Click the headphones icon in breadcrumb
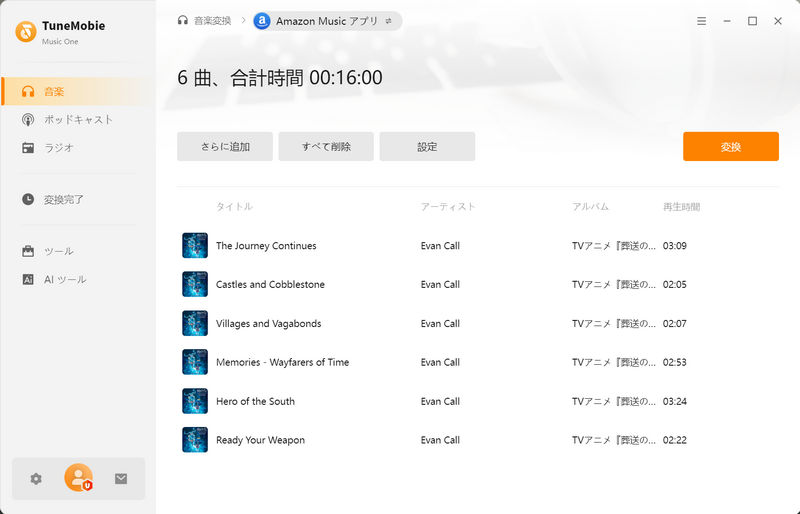This screenshot has width=800, height=514. (183, 20)
